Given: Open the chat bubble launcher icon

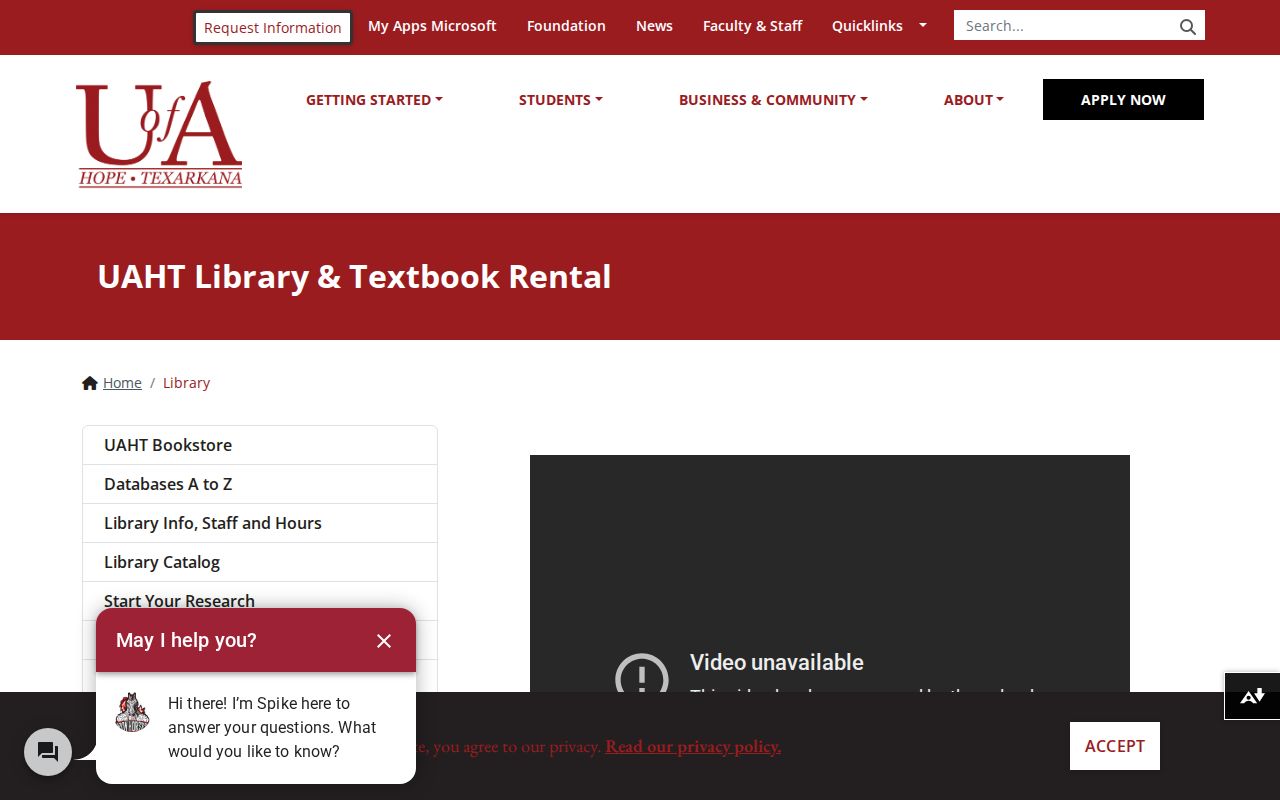Looking at the screenshot, I should tap(48, 752).
